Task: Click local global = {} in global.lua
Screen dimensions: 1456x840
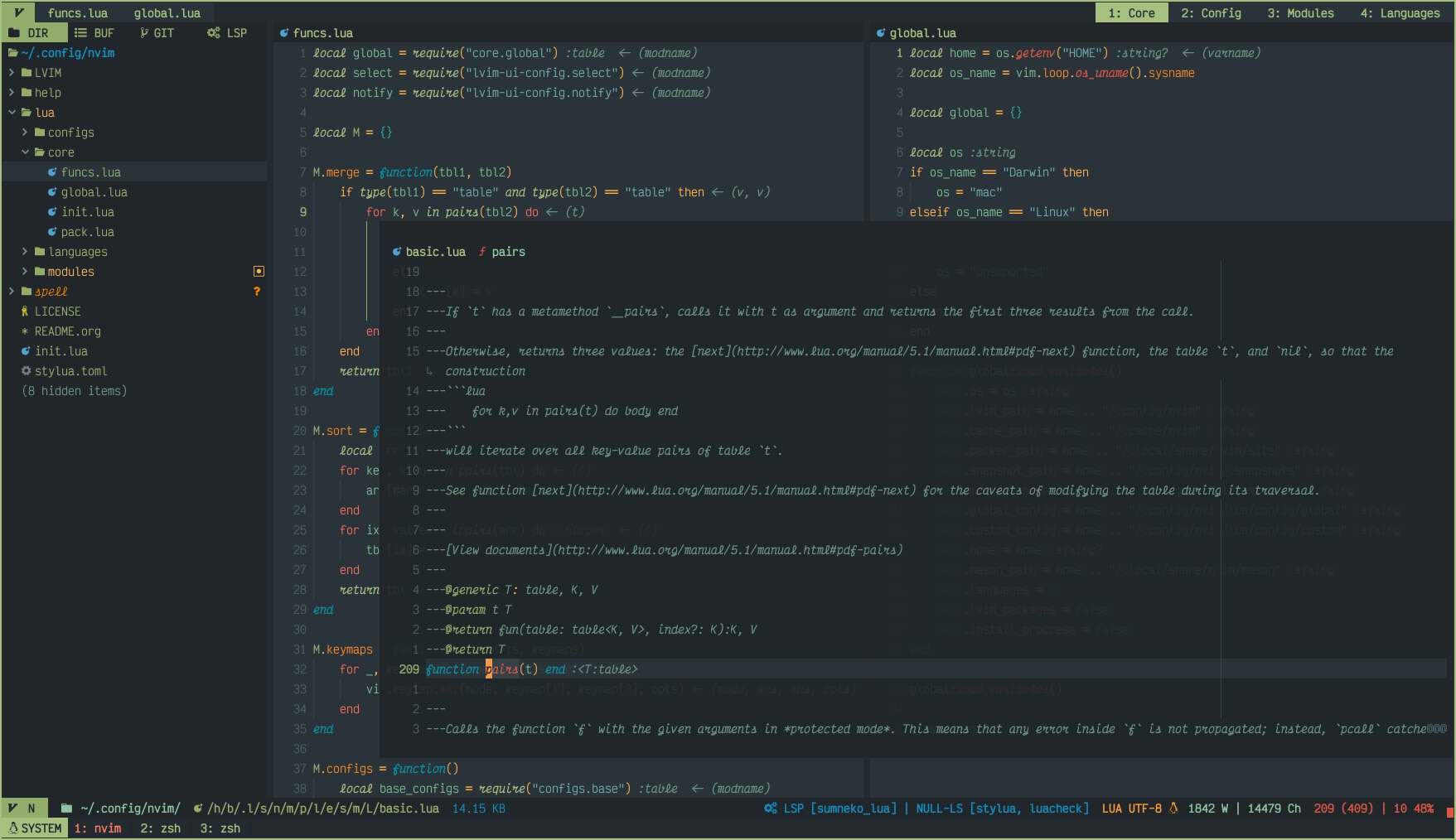Action: 965,113
